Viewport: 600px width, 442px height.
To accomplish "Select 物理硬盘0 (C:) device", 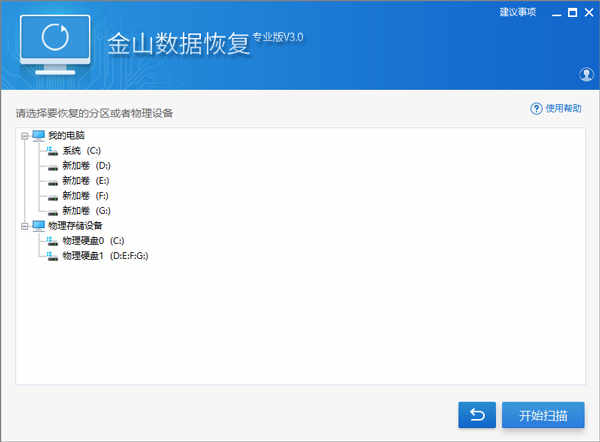I will (93, 241).
